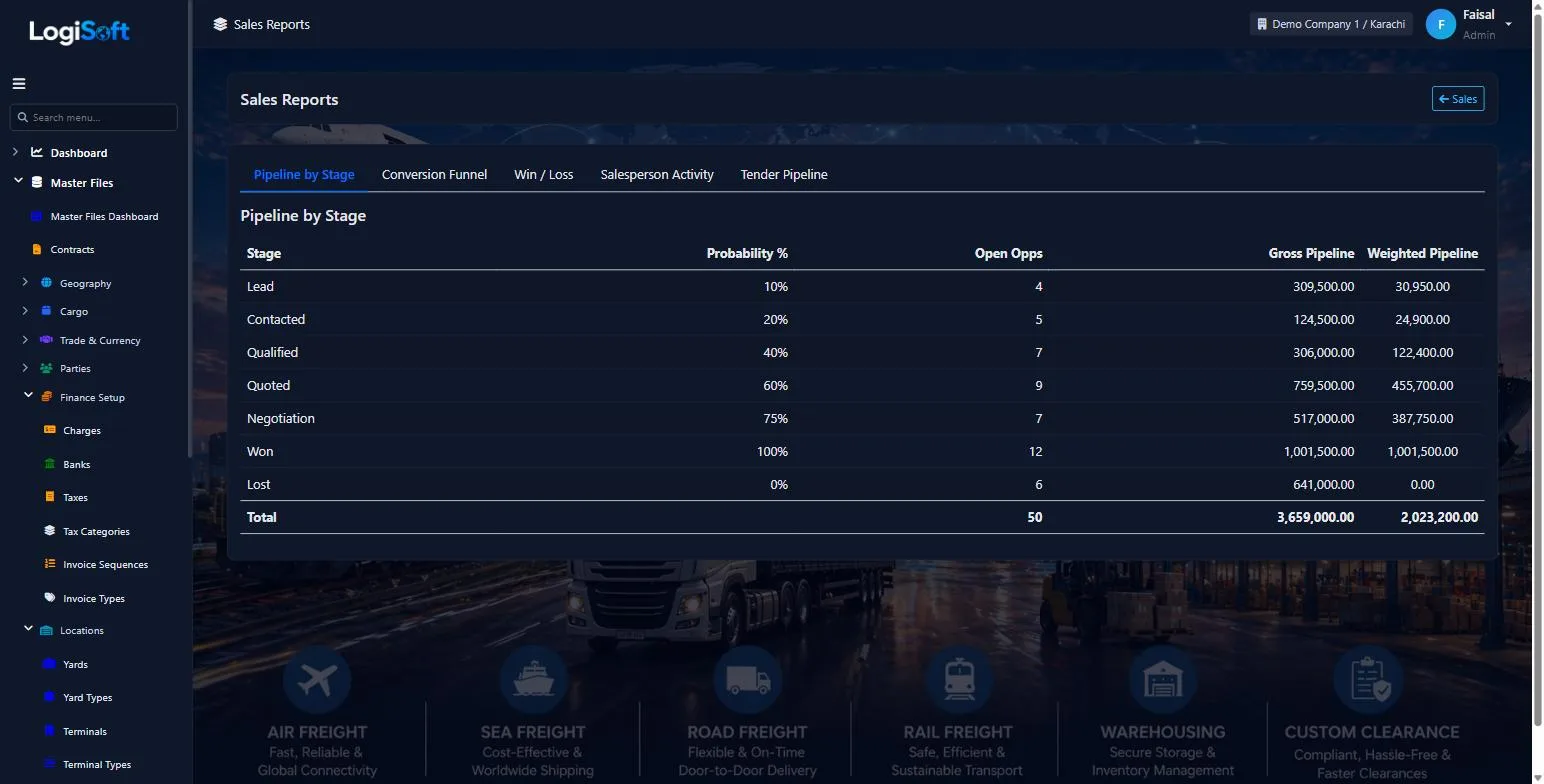Image resolution: width=1544 pixels, height=784 pixels.
Task: Click the user avatar F circle
Action: tap(1441, 24)
